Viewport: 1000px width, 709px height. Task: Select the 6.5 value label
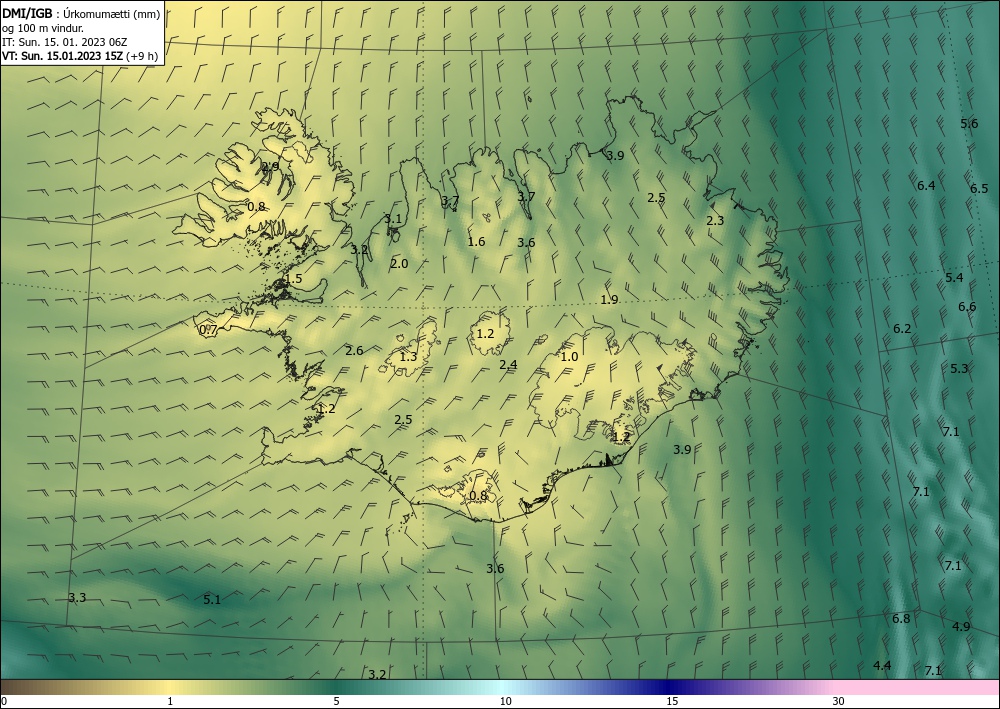click(x=979, y=189)
